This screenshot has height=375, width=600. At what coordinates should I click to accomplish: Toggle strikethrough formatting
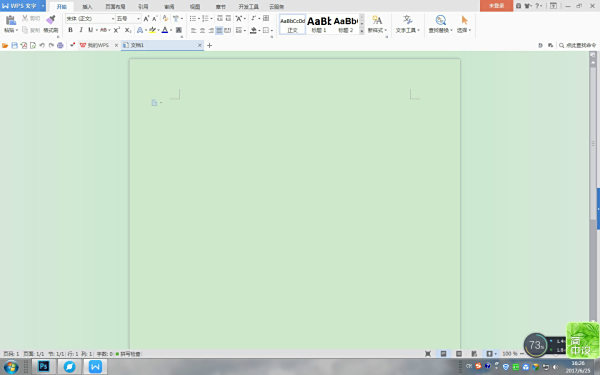[x=103, y=30]
